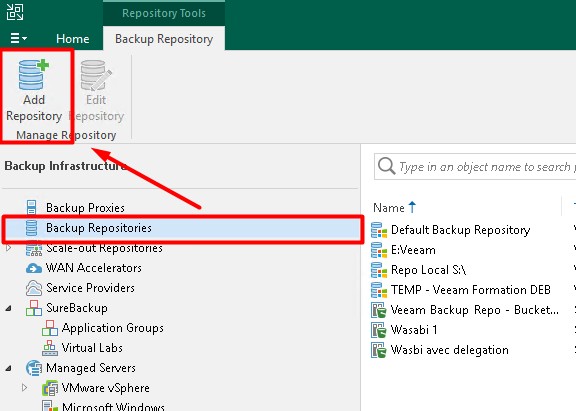Click the Default Backup Repository row icon
576x411 pixels.
pyautogui.click(x=379, y=230)
